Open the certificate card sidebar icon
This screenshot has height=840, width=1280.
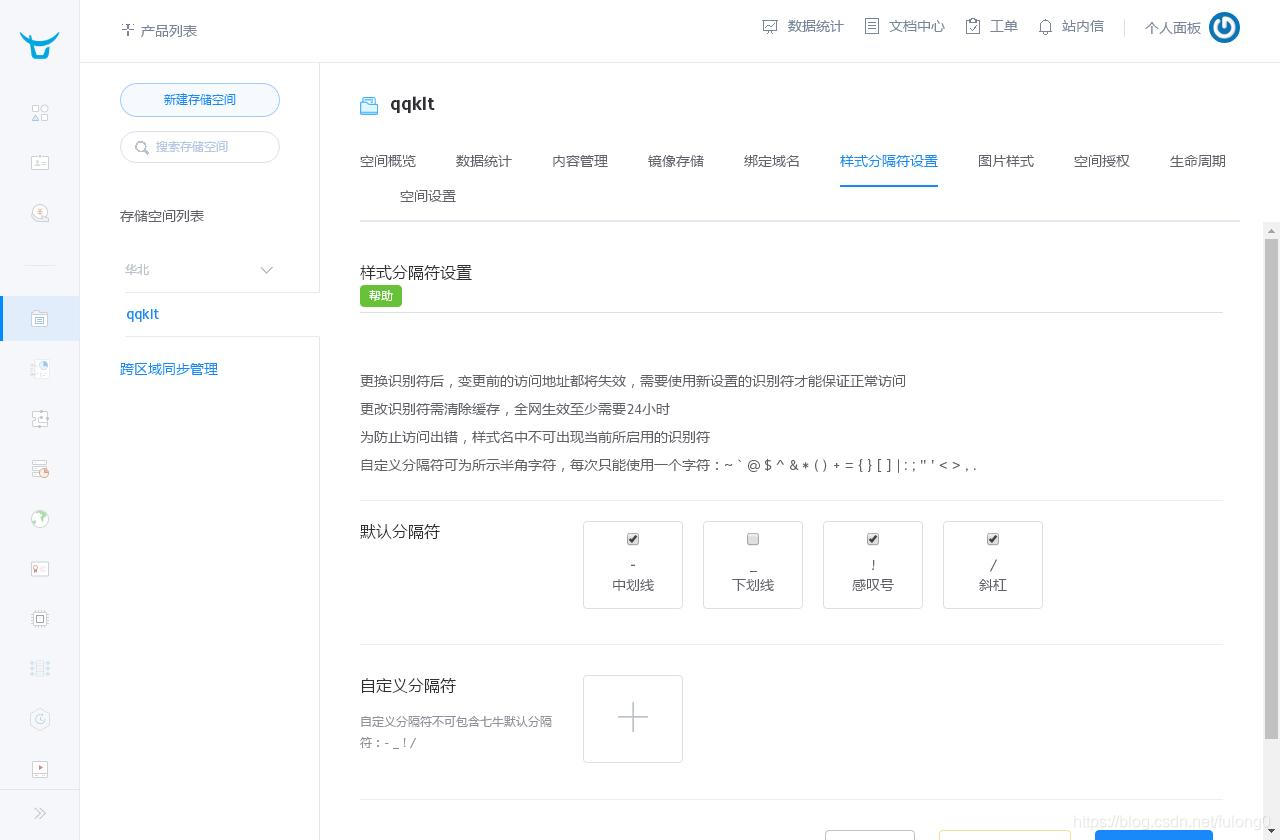click(x=40, y=569)
